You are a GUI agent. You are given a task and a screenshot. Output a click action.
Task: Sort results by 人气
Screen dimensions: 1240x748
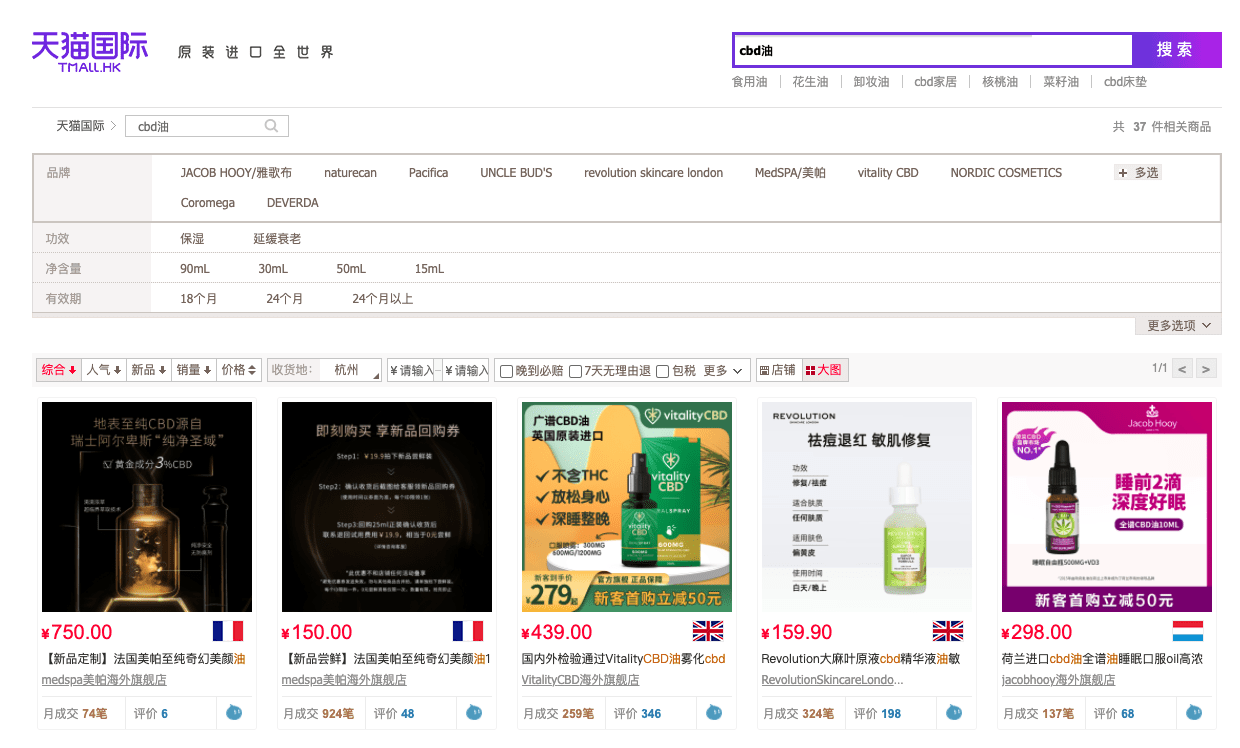pyautogui.click(x=104, y=370)
